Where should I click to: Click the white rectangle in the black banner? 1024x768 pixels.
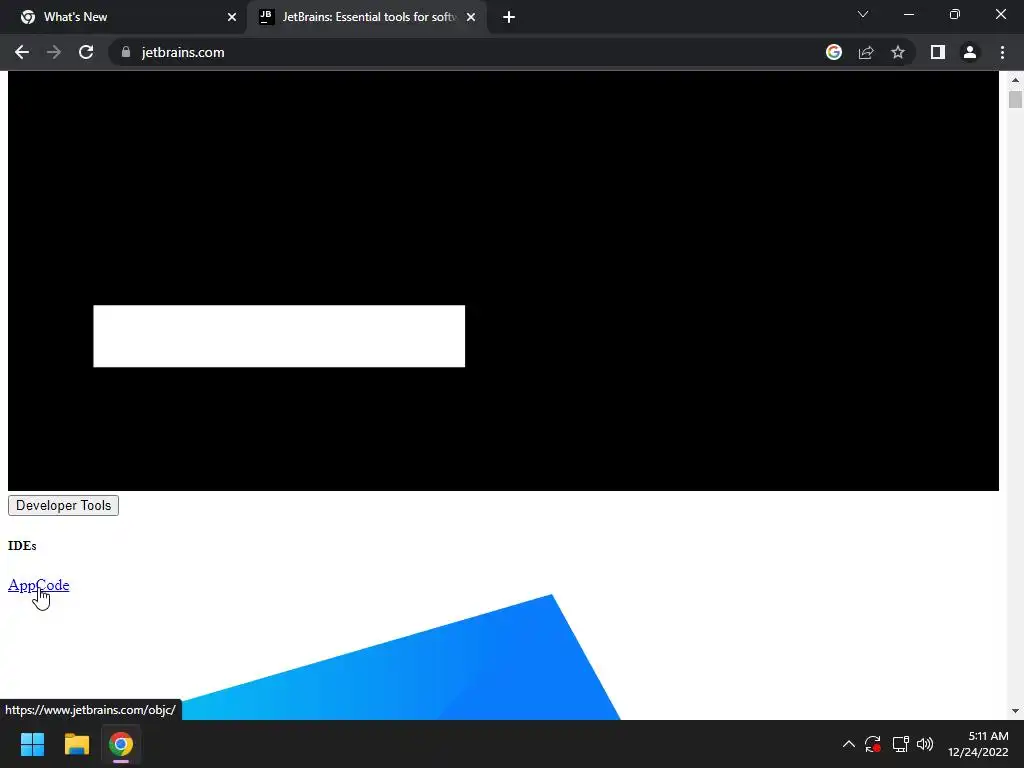click(279, 336)
